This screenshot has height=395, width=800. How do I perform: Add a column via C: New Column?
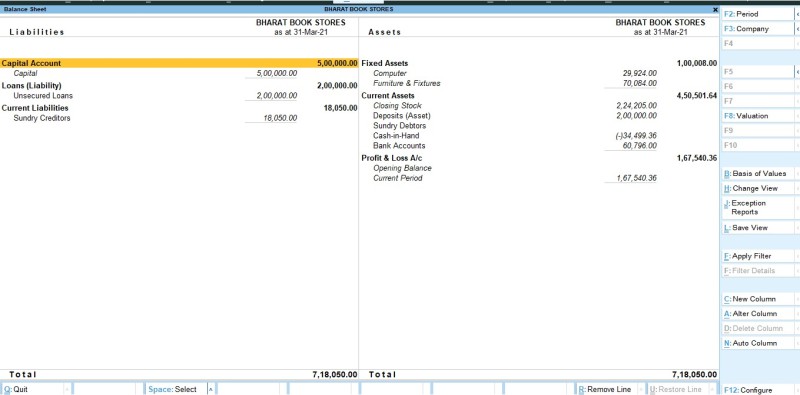(x=758, y=299)
